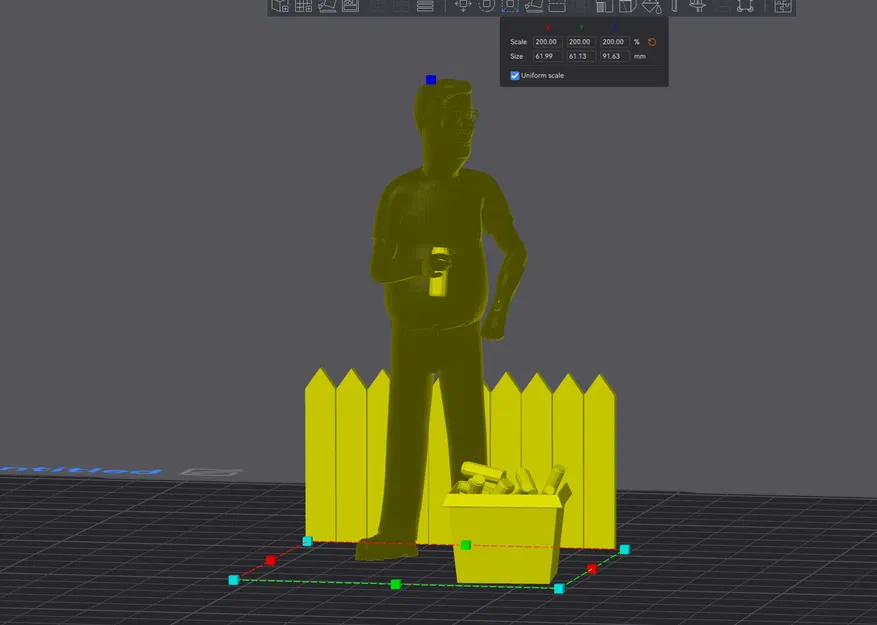Viewport: 877px width, 625px height.
Task: Click the Scale Y input field
Action: (581, 42)
